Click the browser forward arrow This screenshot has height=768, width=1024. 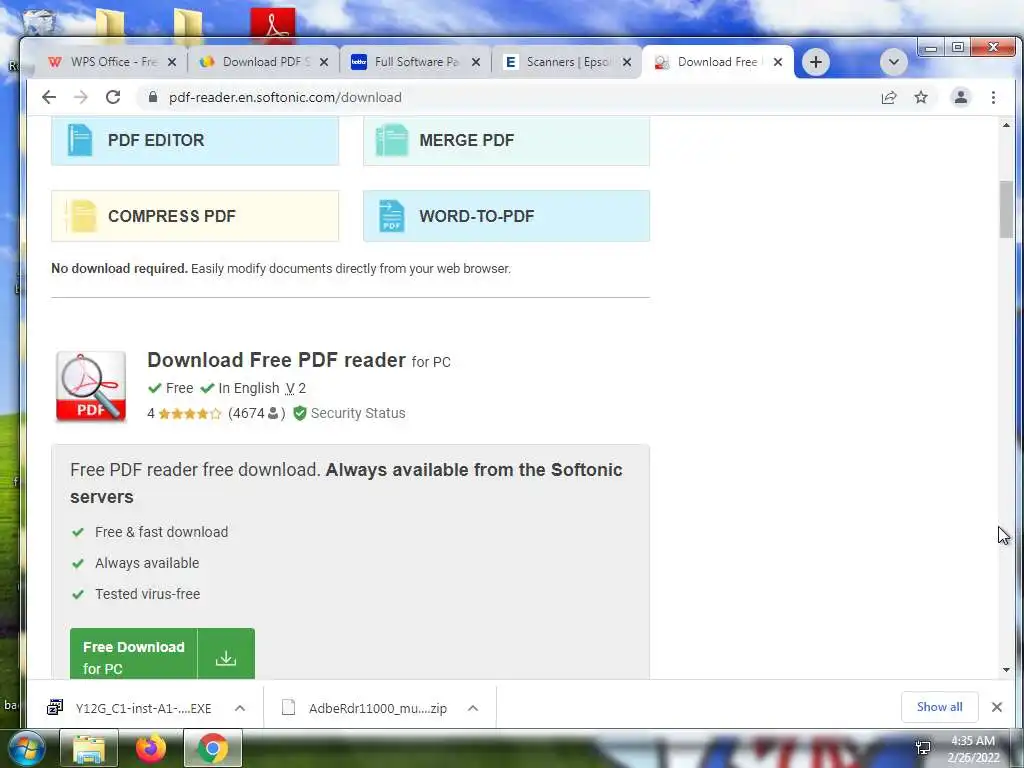click(80, 97)
